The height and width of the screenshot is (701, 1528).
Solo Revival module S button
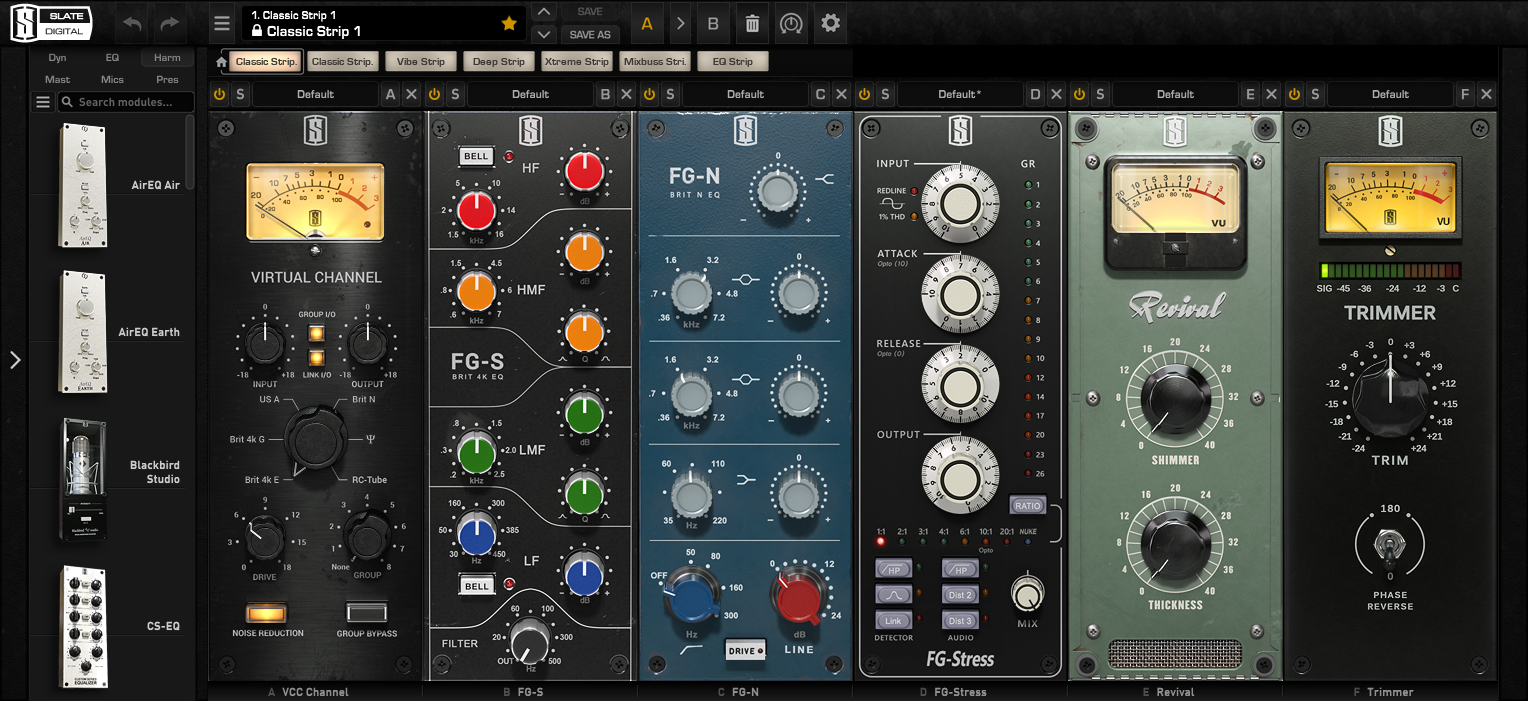click(x=1099, y=94)
